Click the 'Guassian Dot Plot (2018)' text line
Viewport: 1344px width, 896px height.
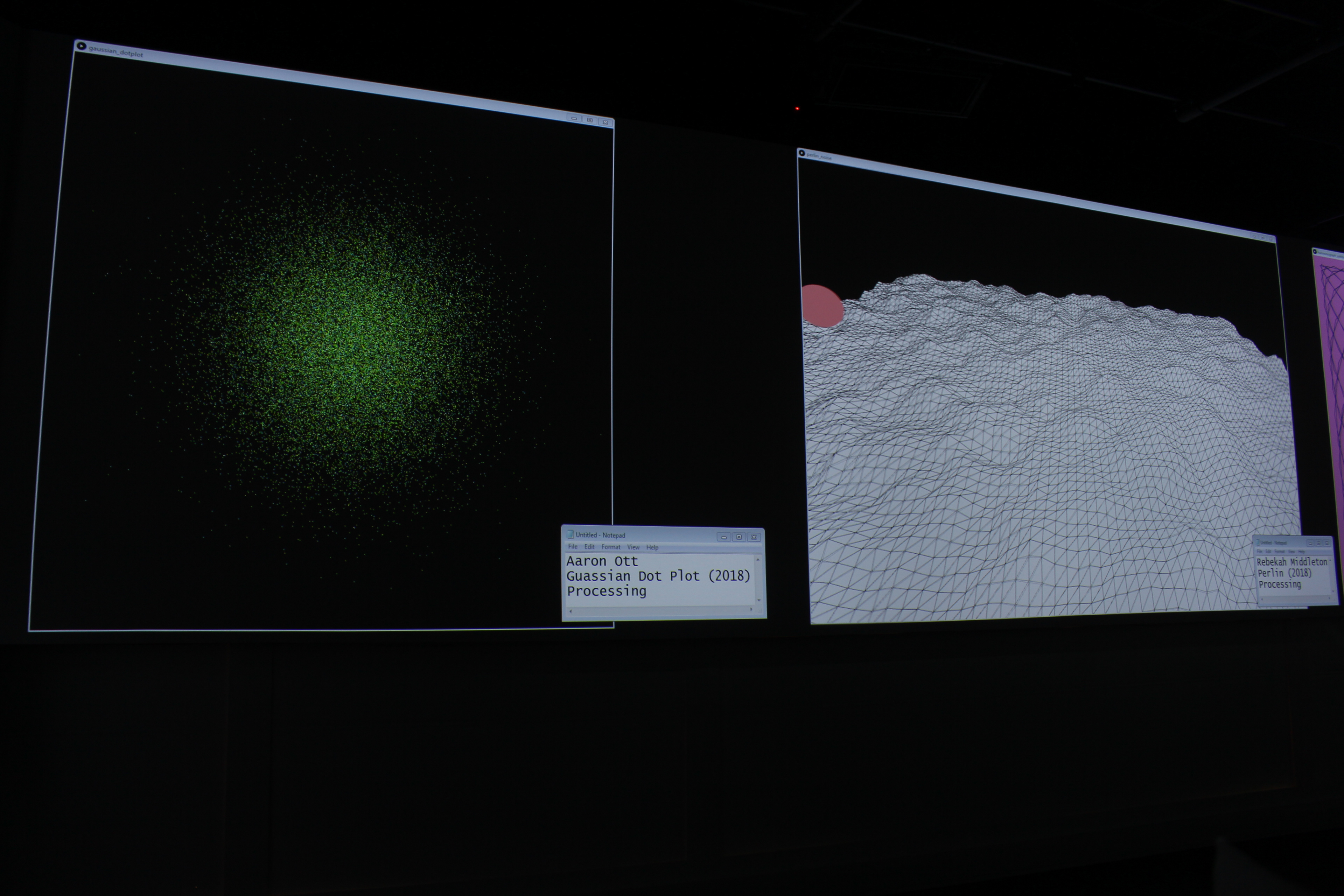click(x=658, y=576)
